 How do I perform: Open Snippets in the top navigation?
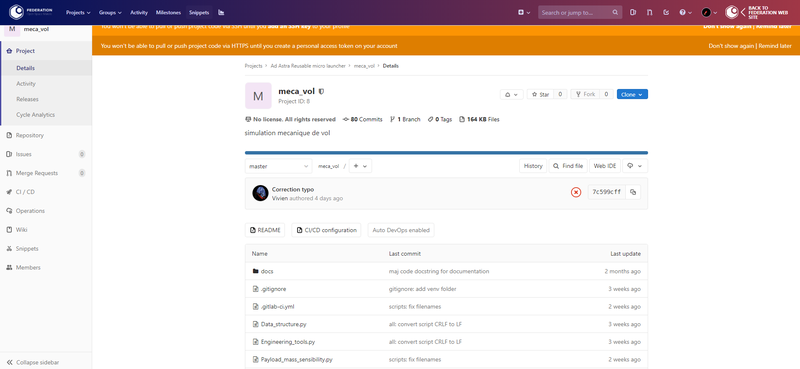199,12
